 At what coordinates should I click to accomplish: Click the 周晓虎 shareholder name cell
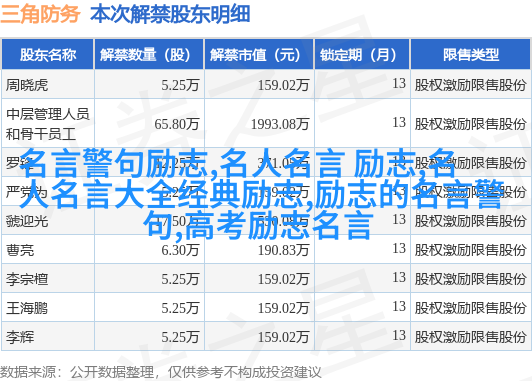pos(27,85)
